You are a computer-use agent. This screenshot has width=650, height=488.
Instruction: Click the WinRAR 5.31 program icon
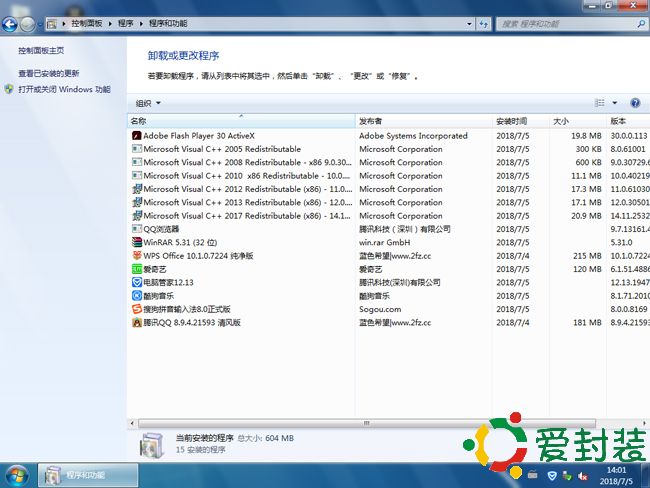point(136,242)
